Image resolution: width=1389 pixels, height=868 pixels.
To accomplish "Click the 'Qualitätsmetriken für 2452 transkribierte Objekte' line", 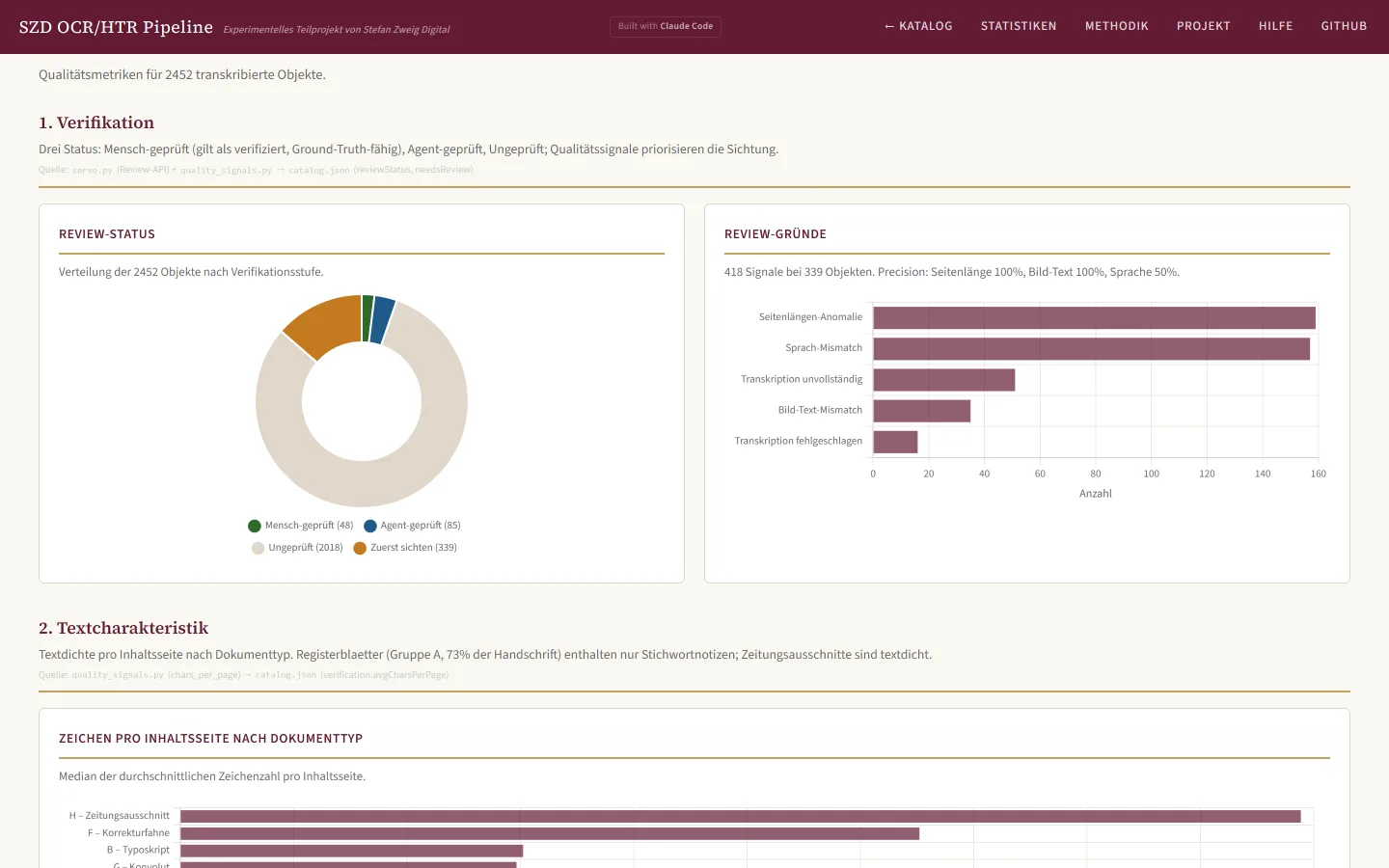I will [x=182, y=74].
